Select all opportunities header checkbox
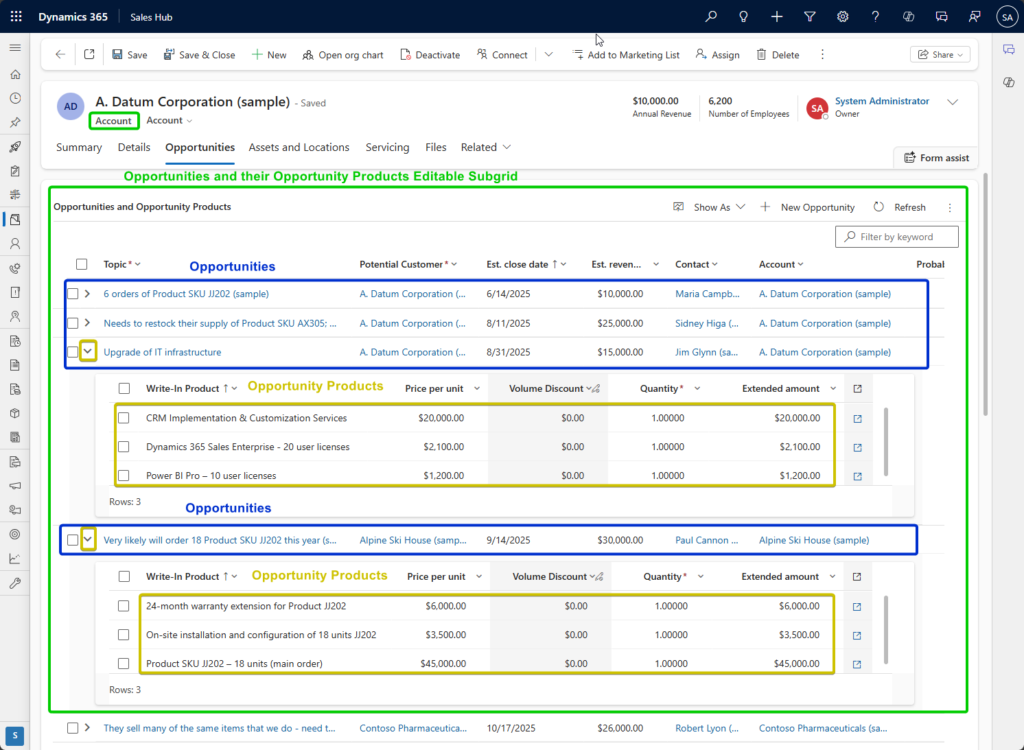1024x750 pixels. coord(82,264)
